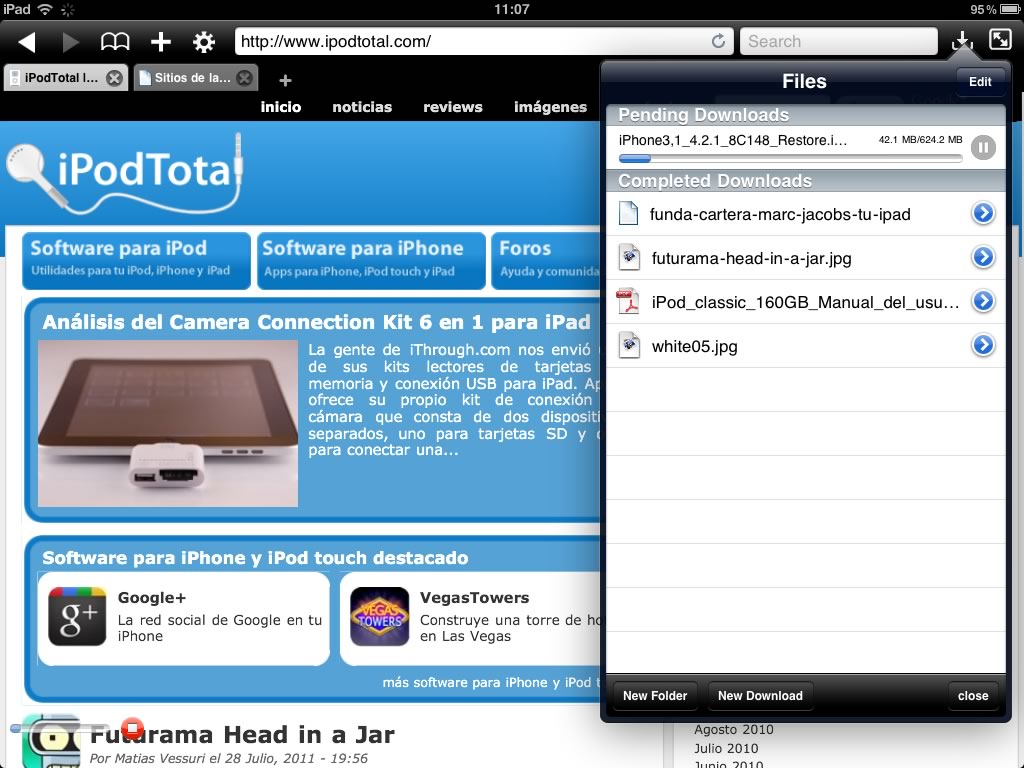Tap the iPhone restore download progress bar
Viewport: 1024px width, 768px height.
coord(790,159)
